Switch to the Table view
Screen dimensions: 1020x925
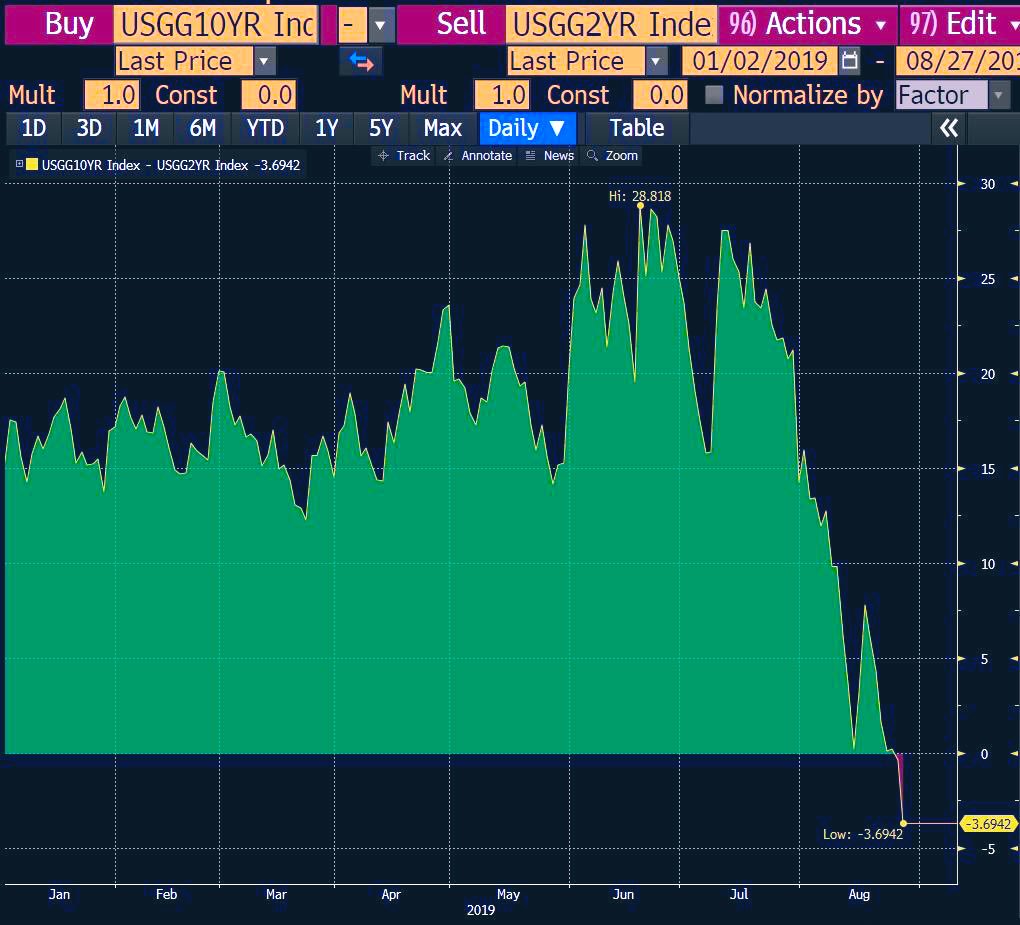pyautogui.click(x=637, y=128)
